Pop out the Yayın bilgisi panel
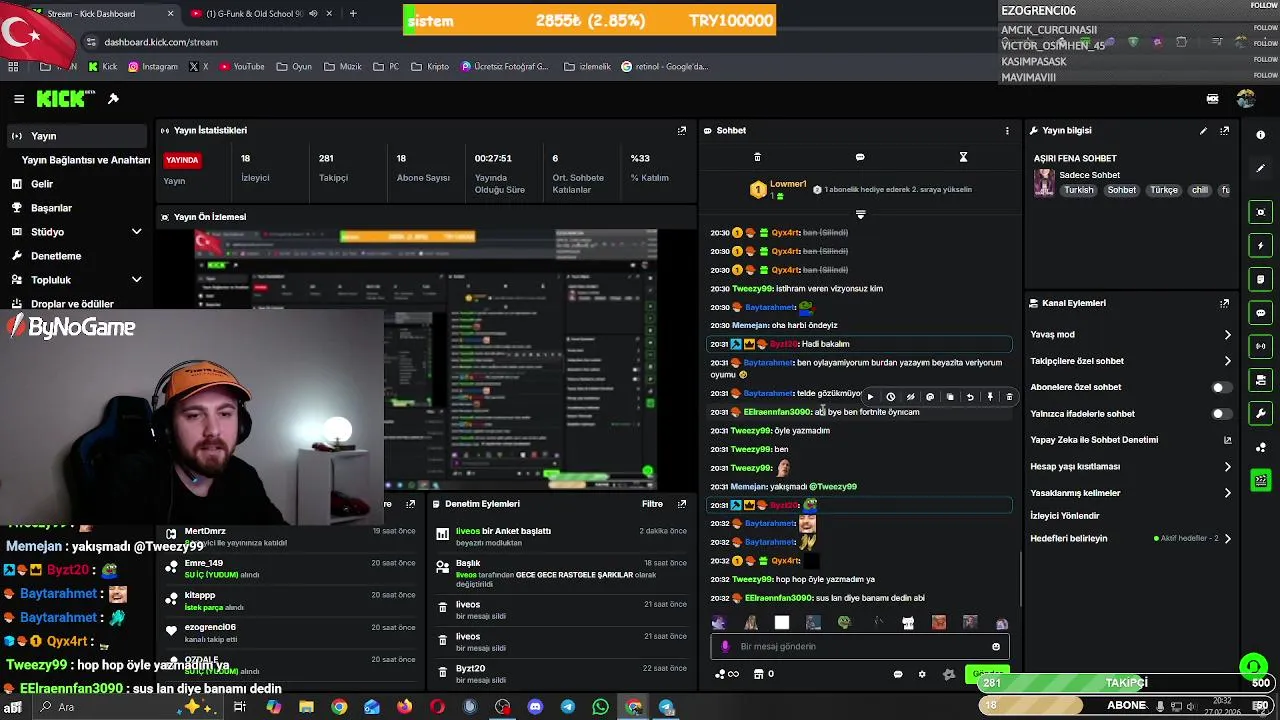Viewport: 1280px width, 720px height. pos(1225,130)
